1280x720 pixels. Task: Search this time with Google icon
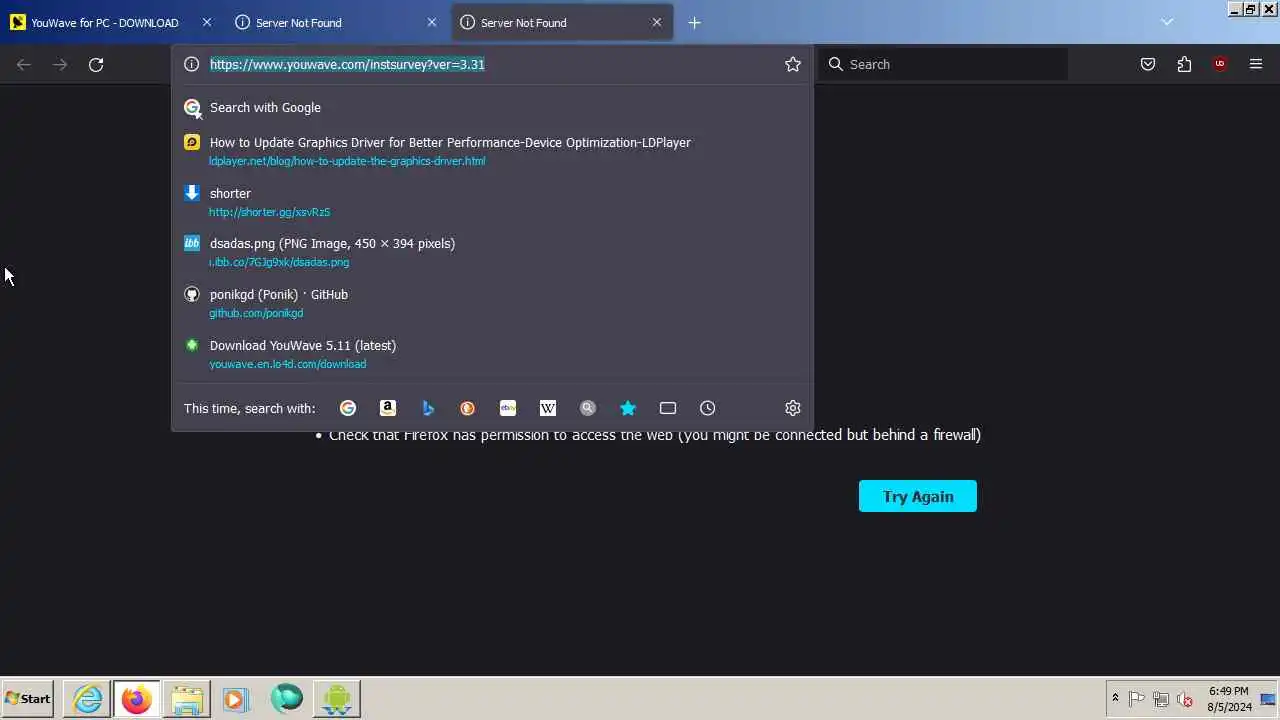348,408
